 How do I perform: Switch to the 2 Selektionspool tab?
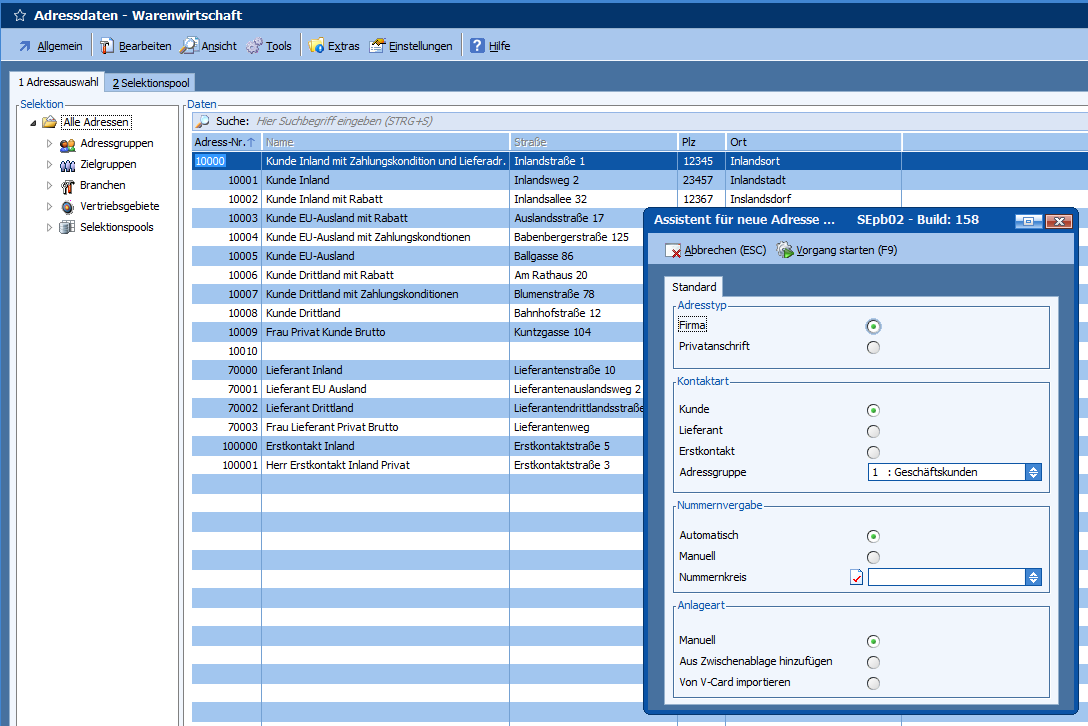coord(151,83)
